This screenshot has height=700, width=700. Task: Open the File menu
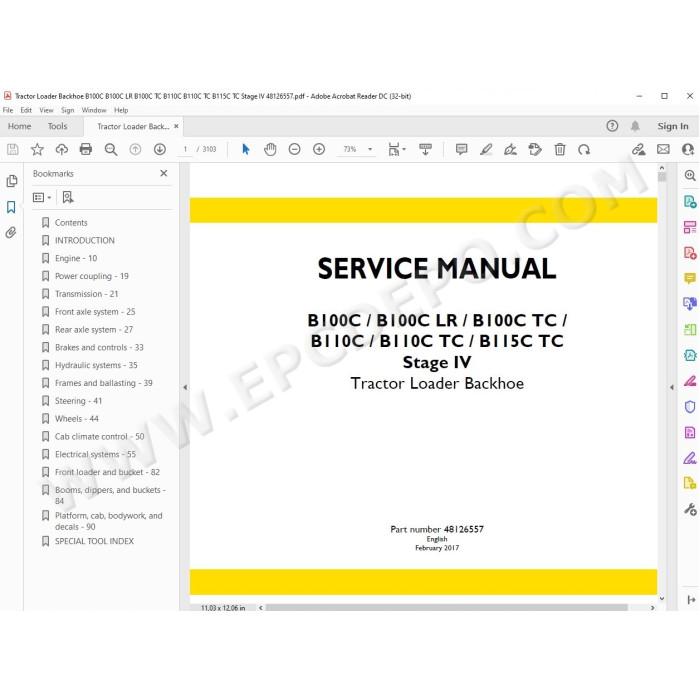coord(8,110)
